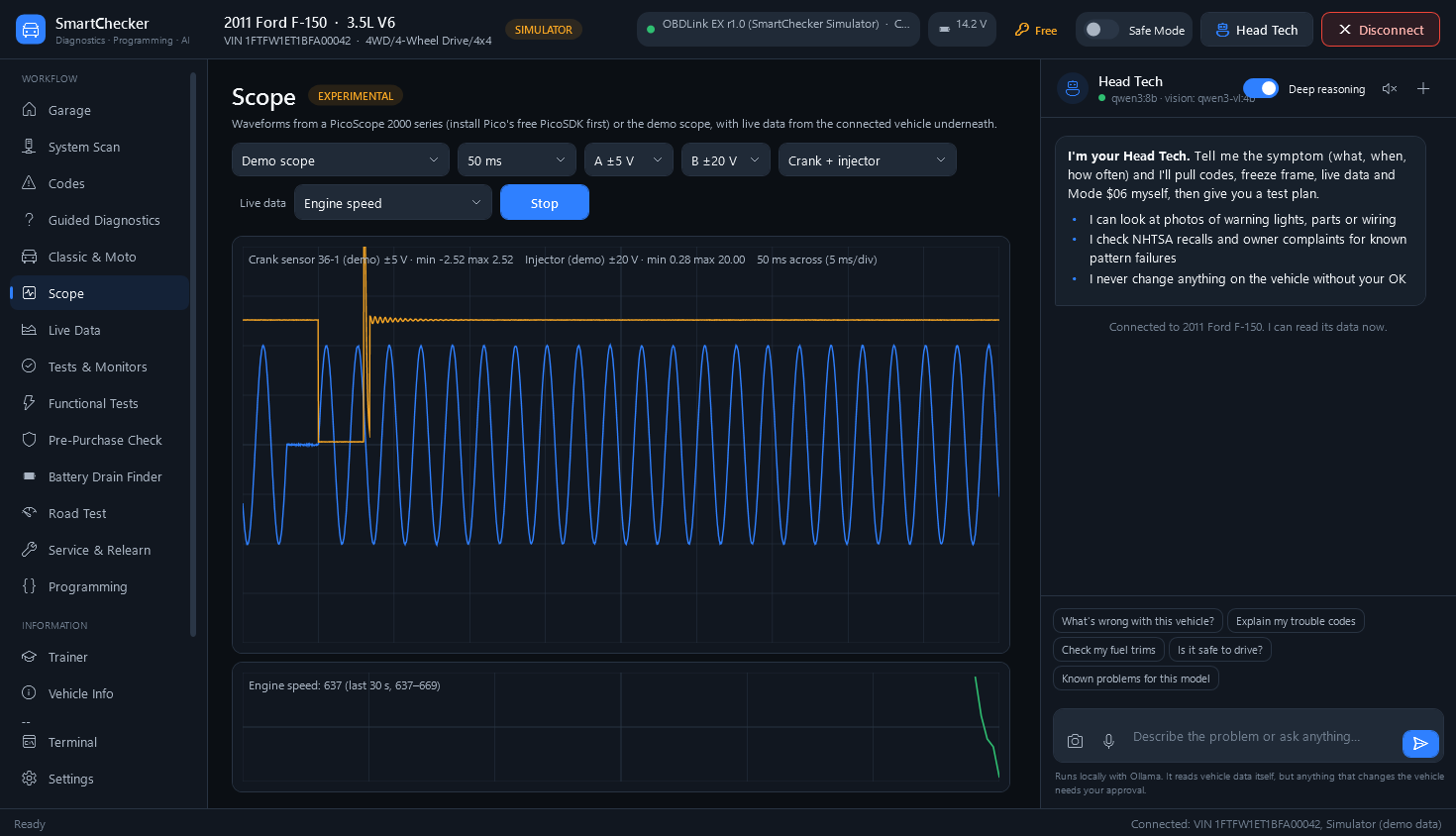
Task: Open the Codes section
Action: (99, 183)
